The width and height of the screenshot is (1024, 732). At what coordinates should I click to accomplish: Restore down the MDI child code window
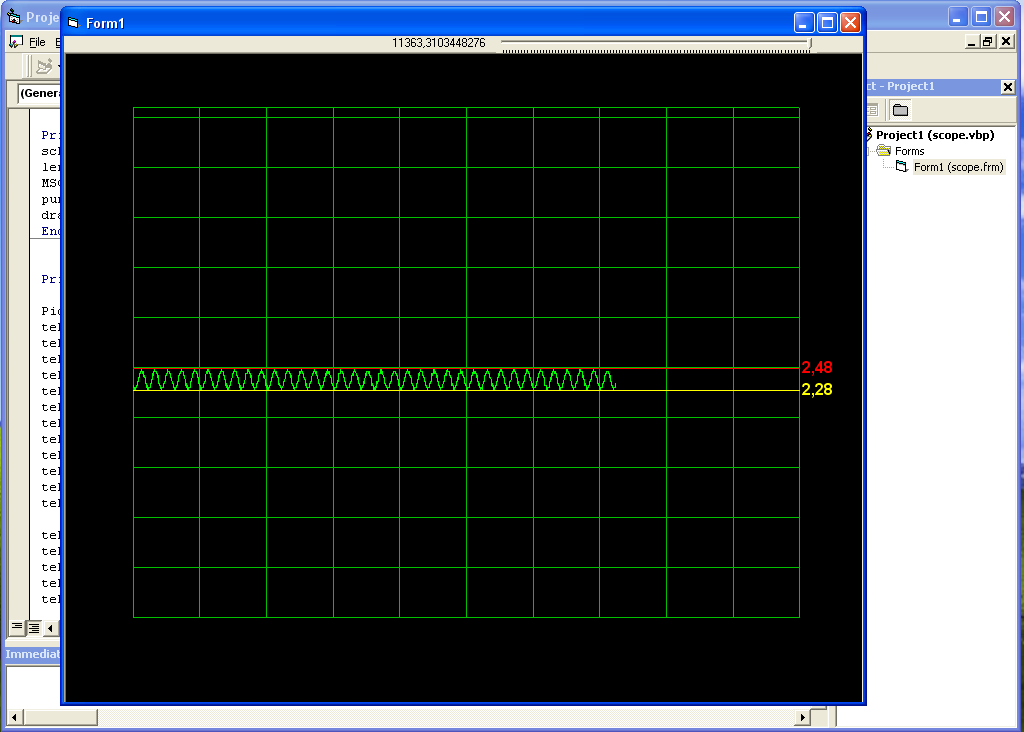coord(988,42)
